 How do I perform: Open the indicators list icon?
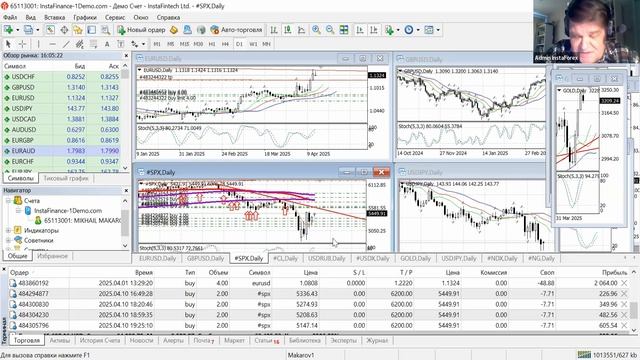(389, 30)
